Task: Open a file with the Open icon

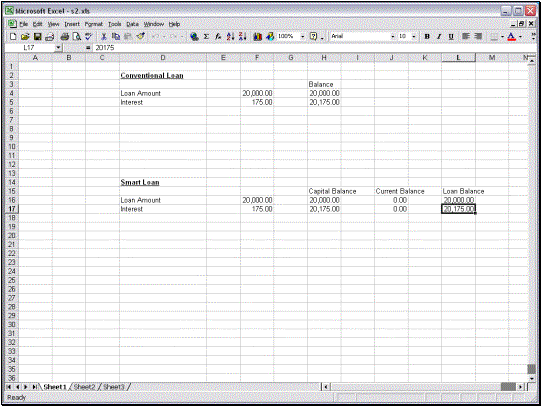Action: pyautogui.click(x=25, y=36)
